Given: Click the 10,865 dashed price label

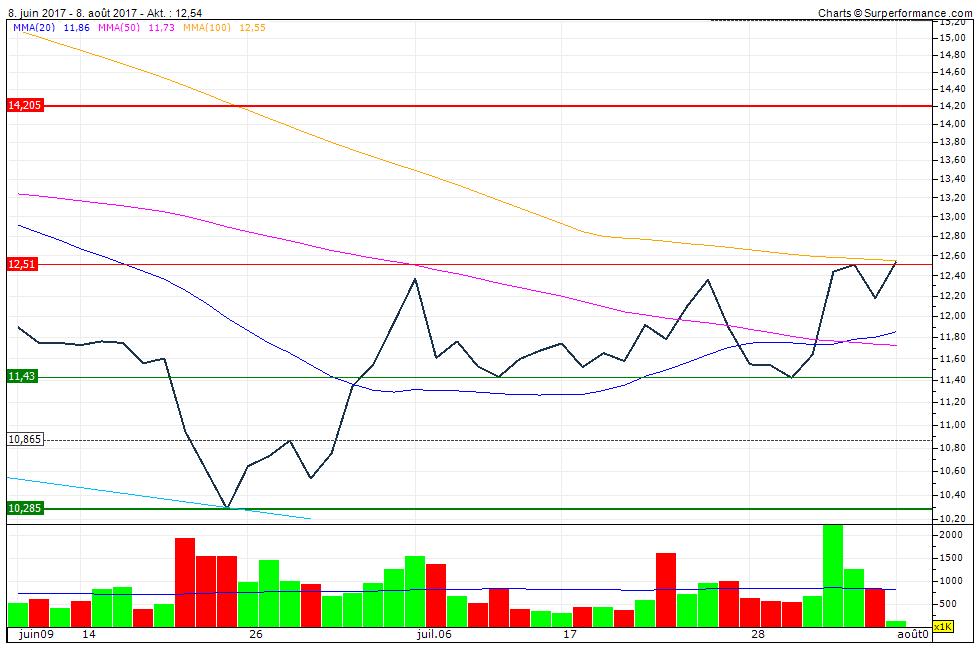Looking at the screenshot, I should 25,439.
